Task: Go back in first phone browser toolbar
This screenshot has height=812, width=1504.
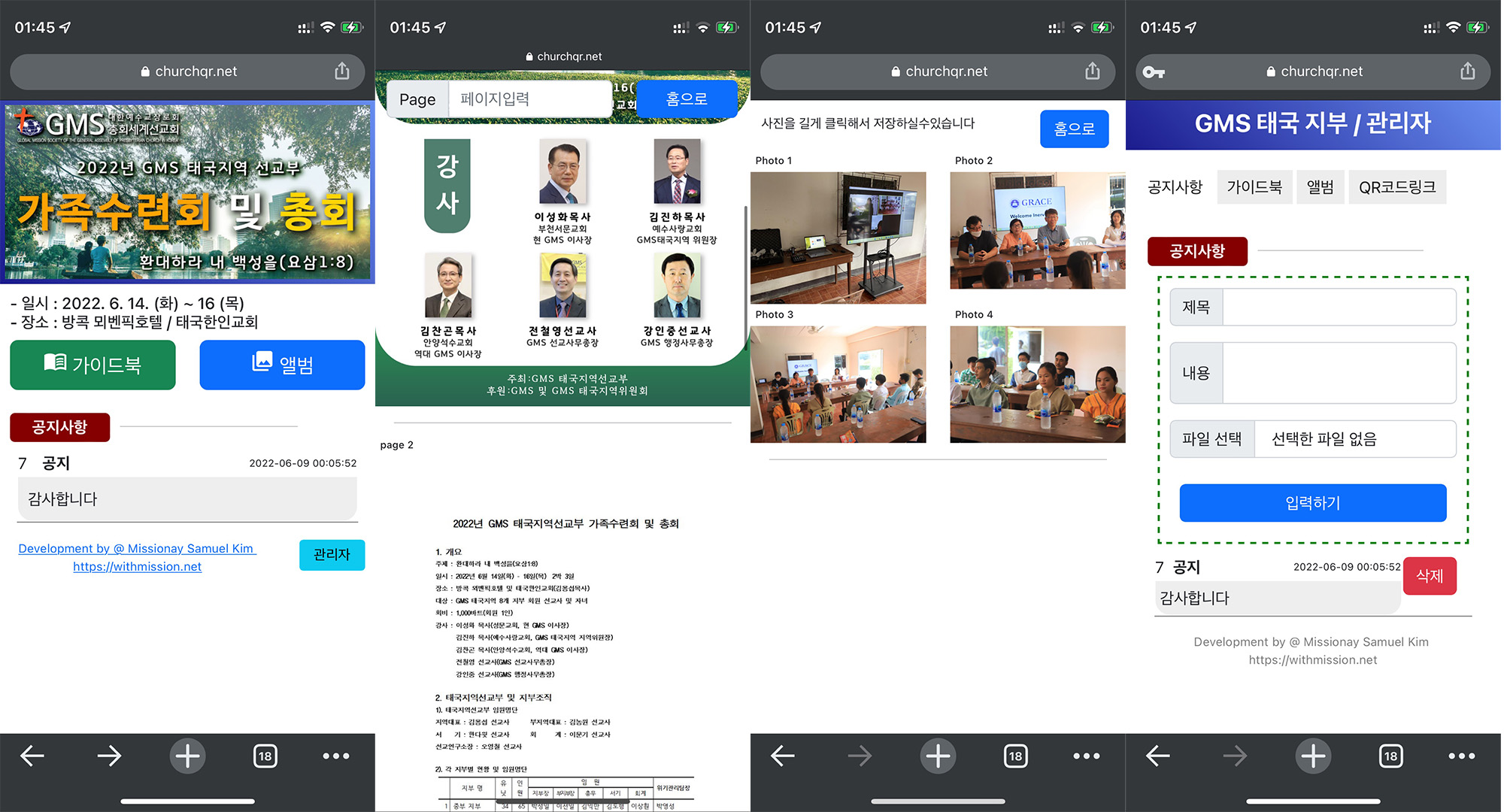Action: [32, 756]
